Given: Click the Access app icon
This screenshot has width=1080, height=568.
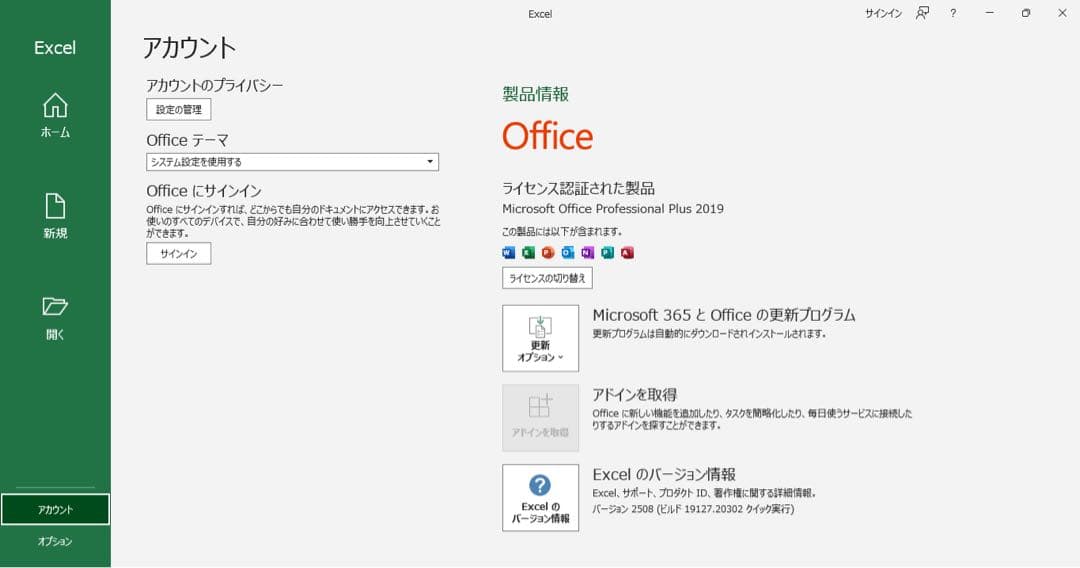Looking at the screenshot, I should [627, 253].
